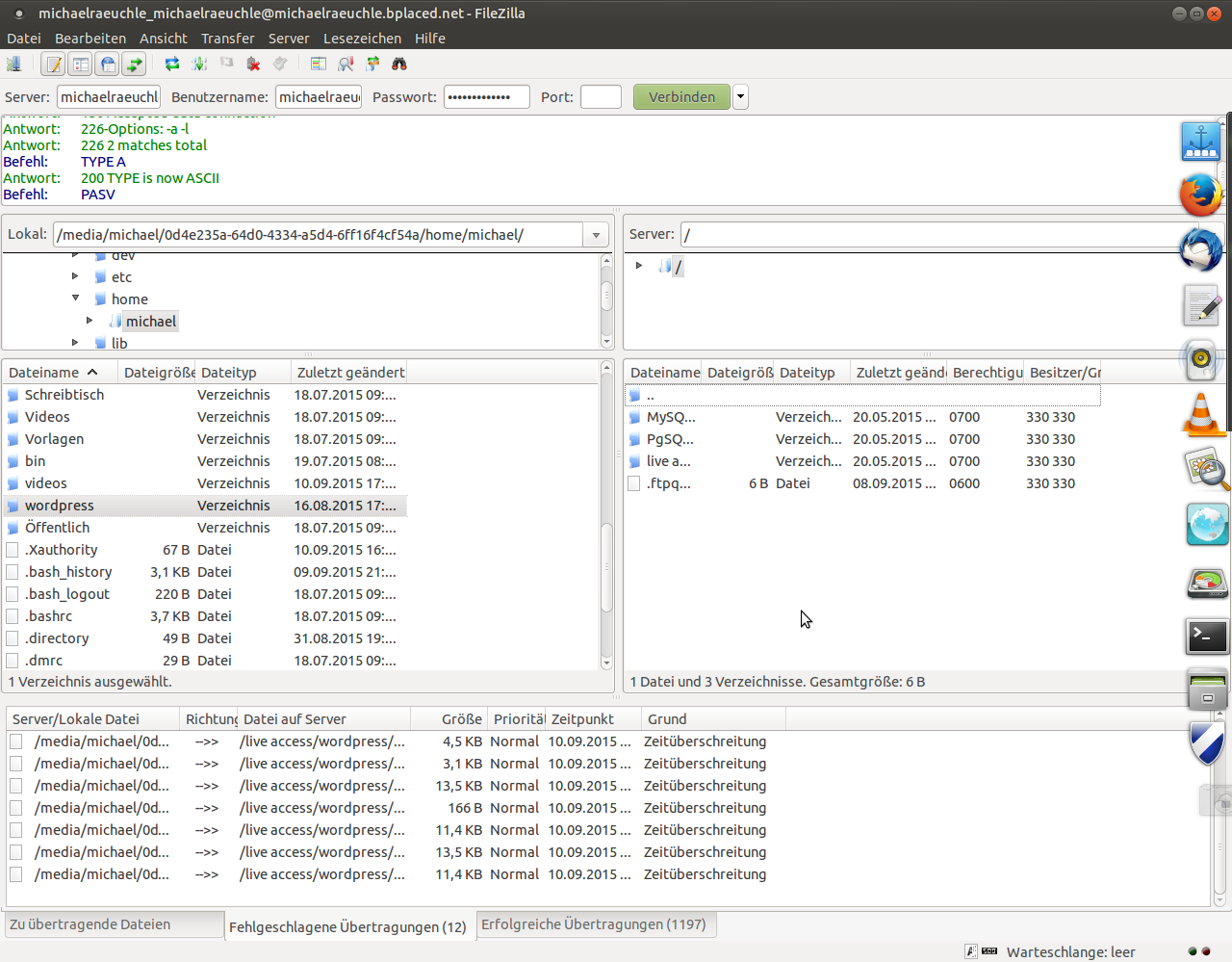Image resolution: width=1232 pixels, height=962 pixels.
Task: Open the Lesezeichen menu
Action: click(x=362, y=39)
